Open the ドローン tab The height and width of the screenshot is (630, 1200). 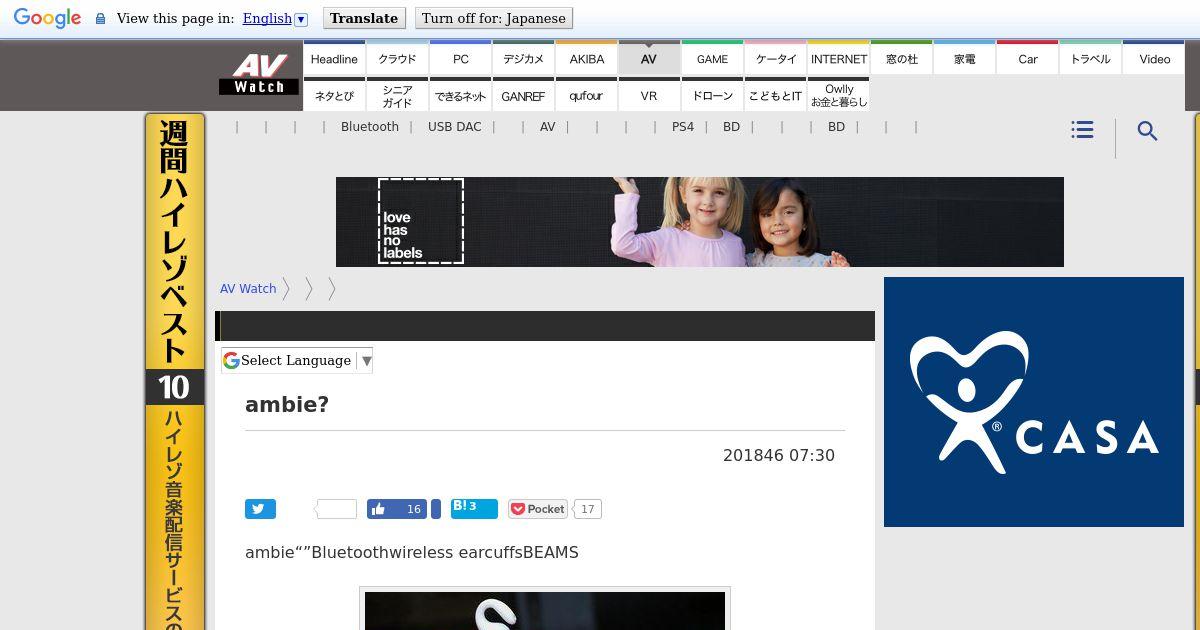(712, 95)
